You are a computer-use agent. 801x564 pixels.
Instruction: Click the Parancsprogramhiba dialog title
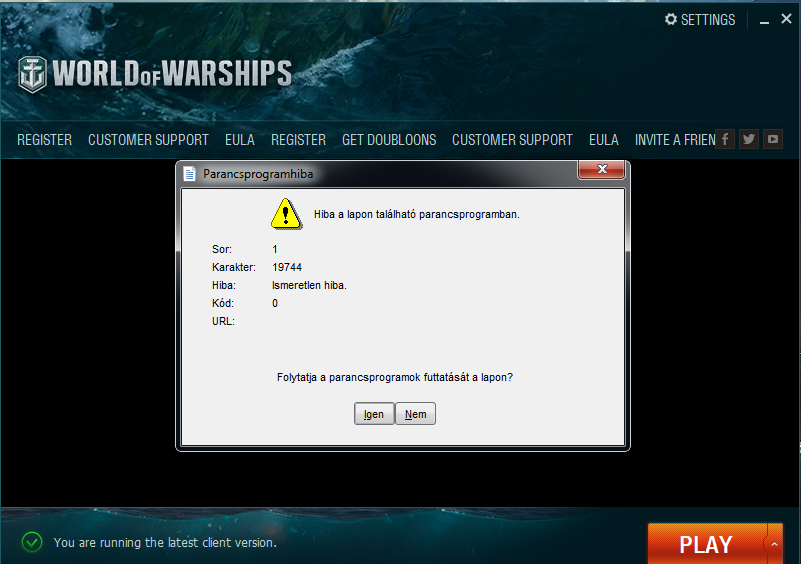(x=258, y=174)
